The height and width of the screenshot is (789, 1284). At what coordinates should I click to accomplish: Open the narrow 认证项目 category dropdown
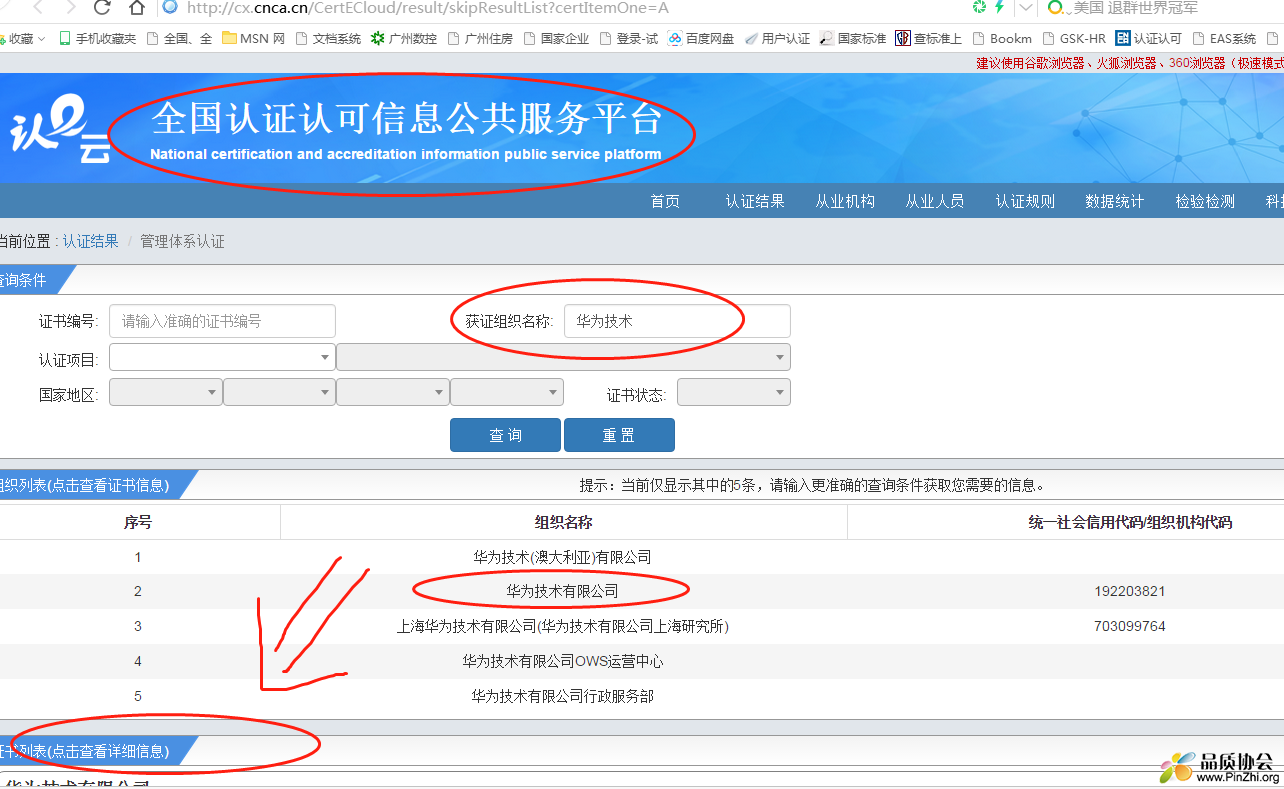coord(222,357)
